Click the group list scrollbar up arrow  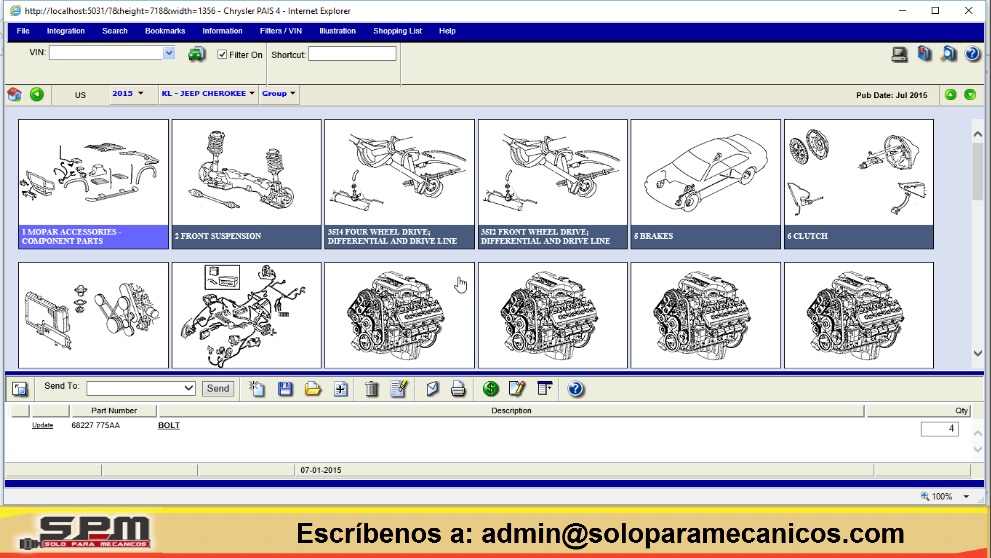(x=977, y=134)
